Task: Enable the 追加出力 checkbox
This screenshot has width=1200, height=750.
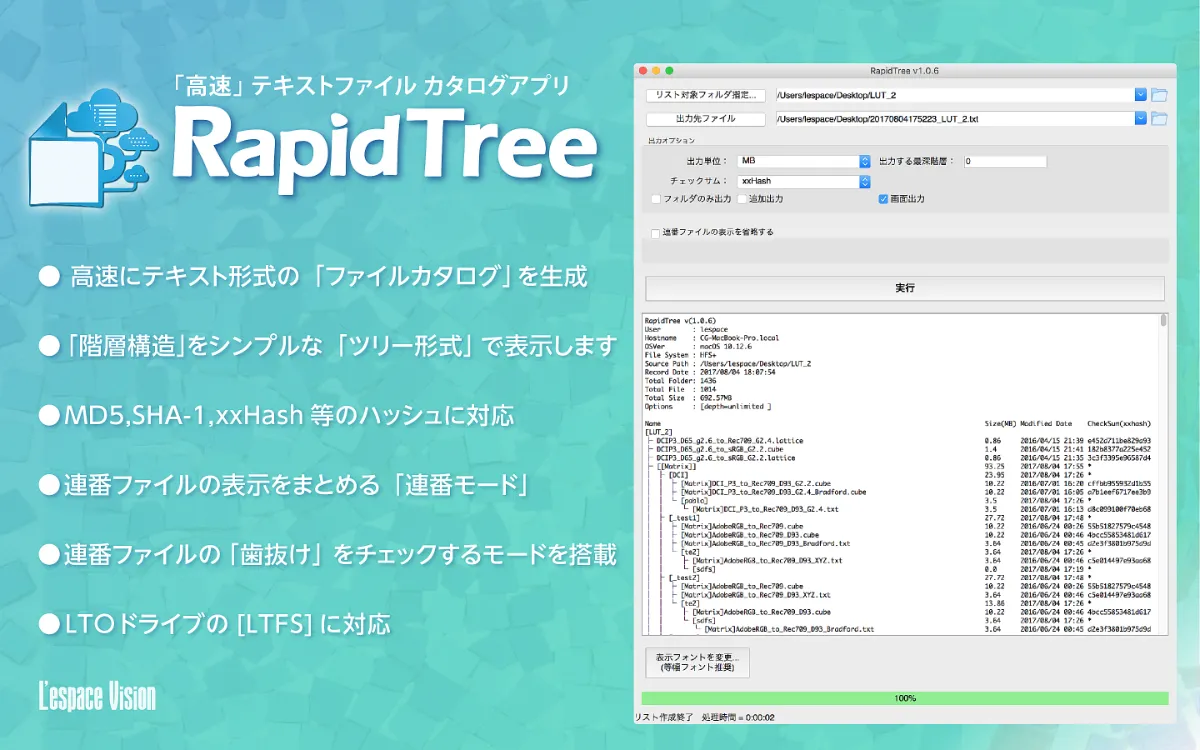Action: [742, 199]
